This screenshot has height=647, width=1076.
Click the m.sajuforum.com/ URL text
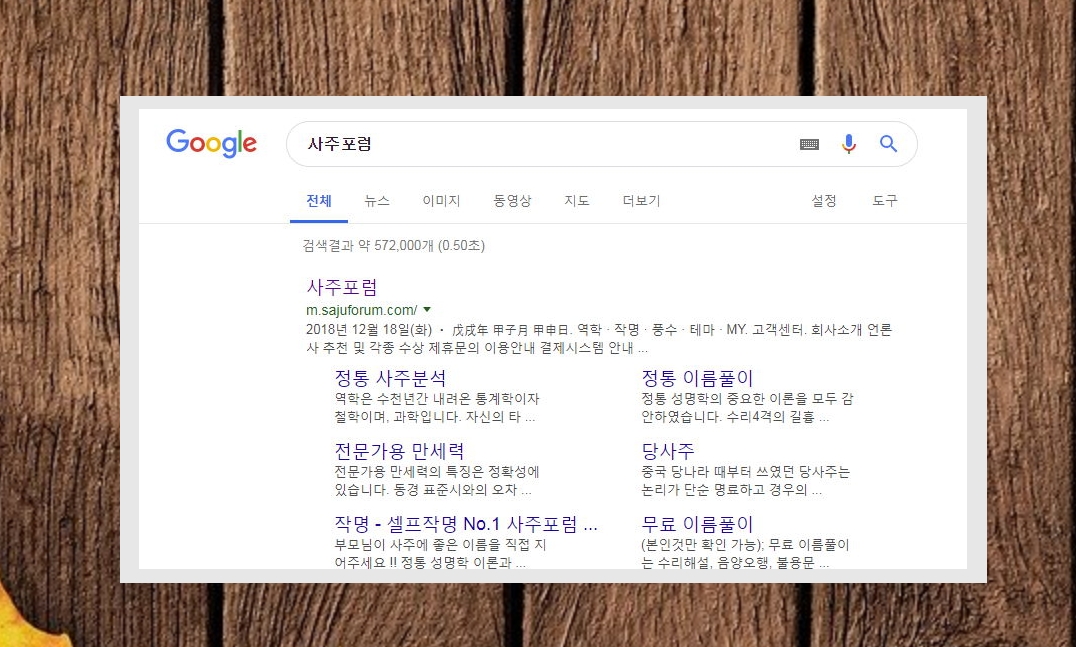pyautogui.click(x=362, y=310)
